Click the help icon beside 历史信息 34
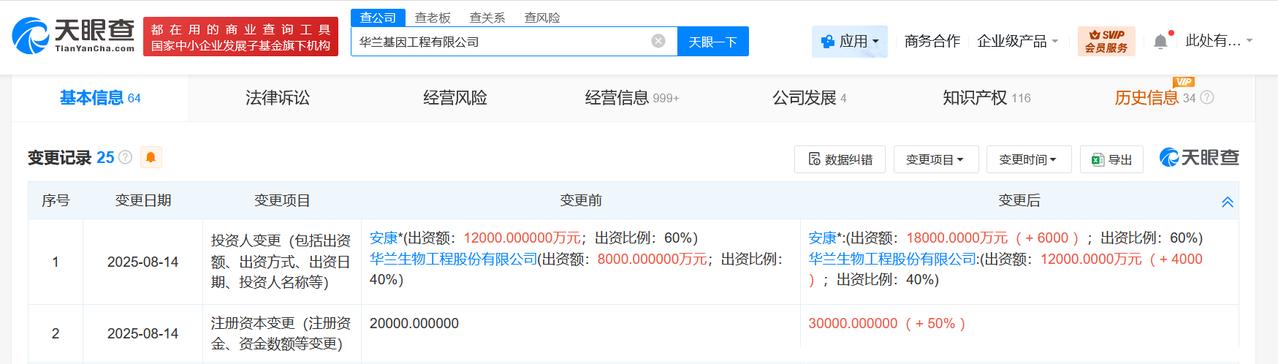 point(1206,98)
